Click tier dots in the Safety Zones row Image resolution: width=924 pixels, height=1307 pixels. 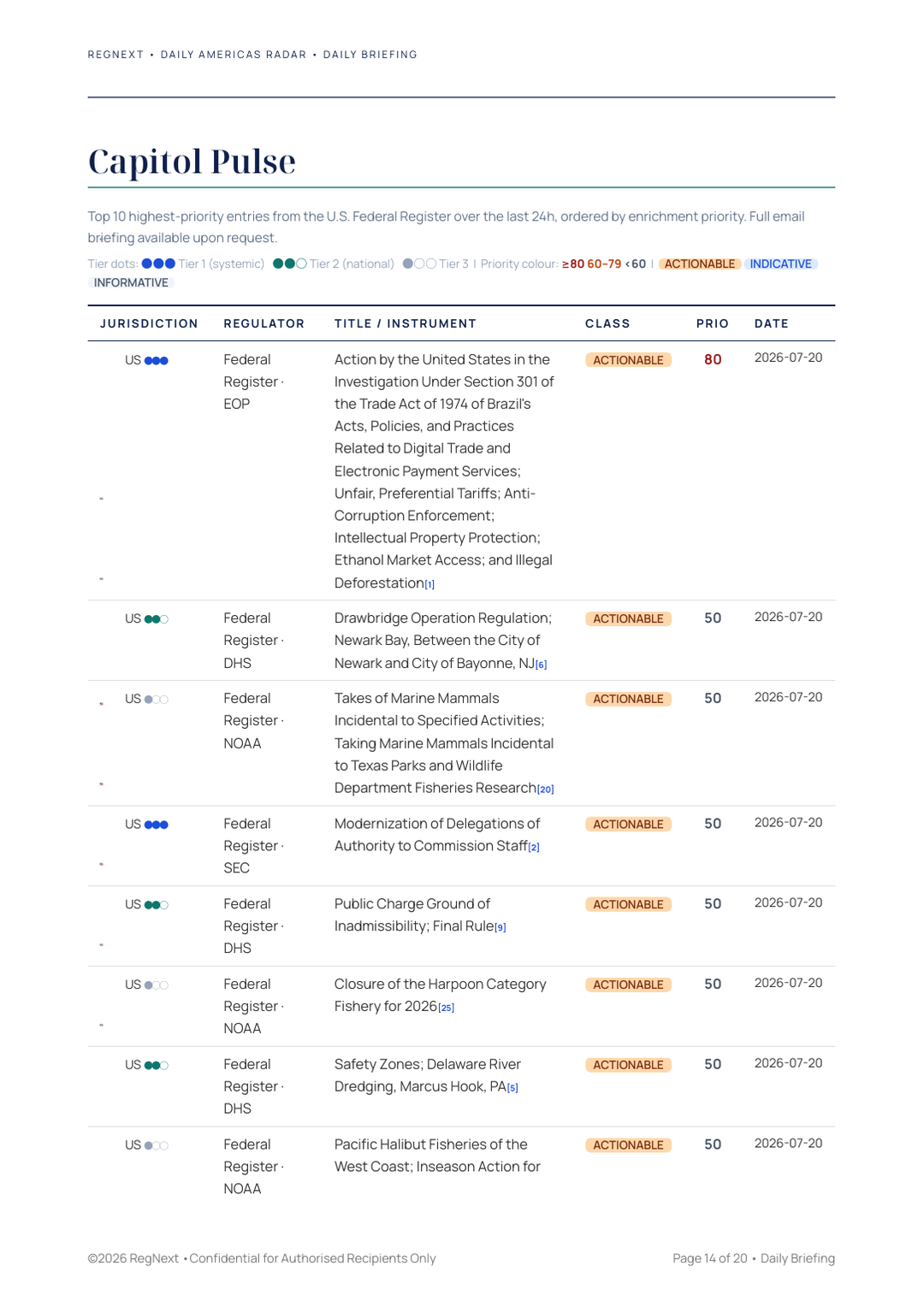pyautogui.click(x=157, y=1066)
